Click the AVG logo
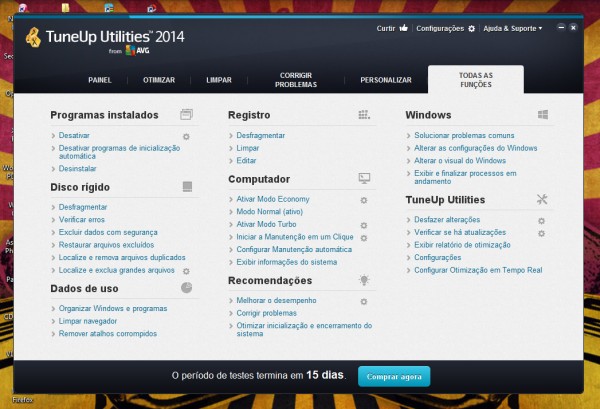 (137, 51)
